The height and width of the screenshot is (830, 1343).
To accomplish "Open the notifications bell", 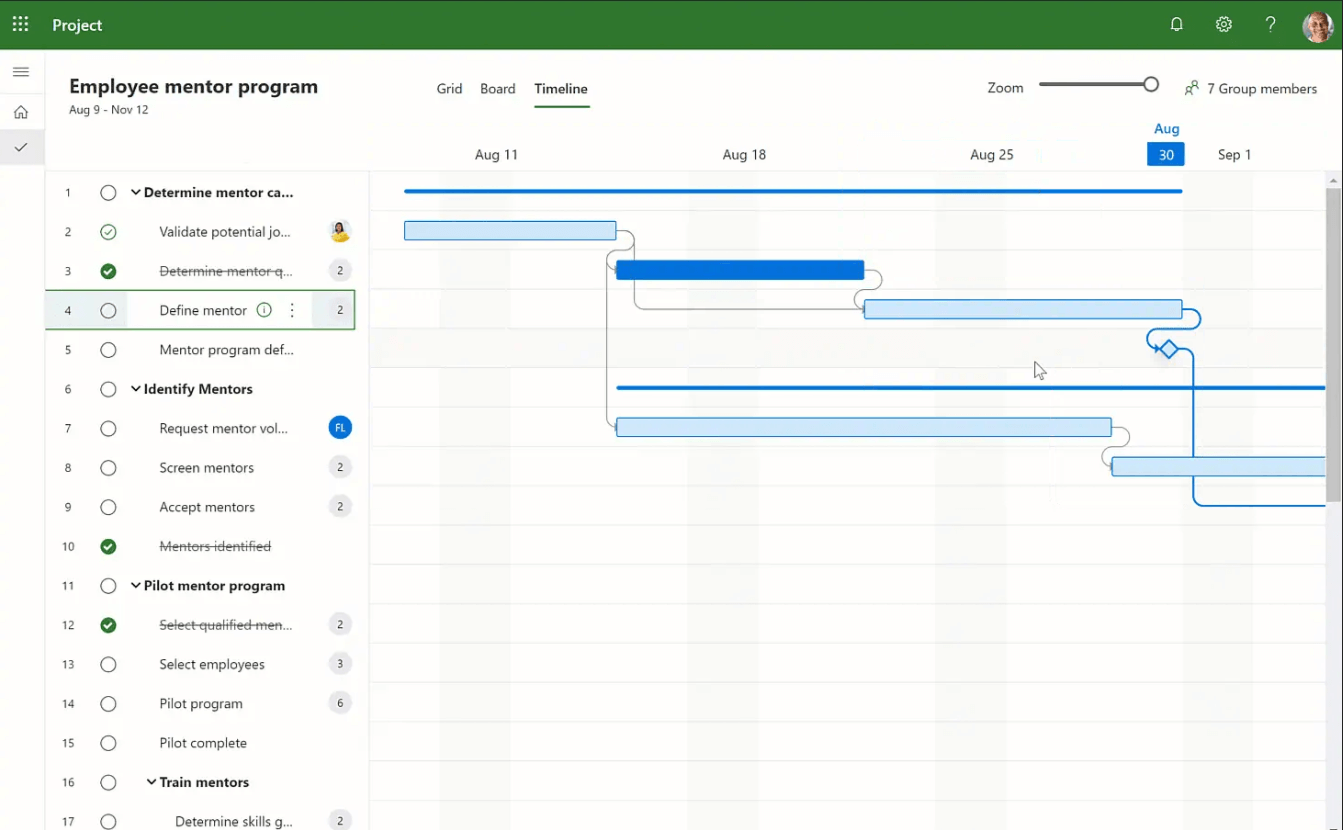I will (x=1177, y=24).
